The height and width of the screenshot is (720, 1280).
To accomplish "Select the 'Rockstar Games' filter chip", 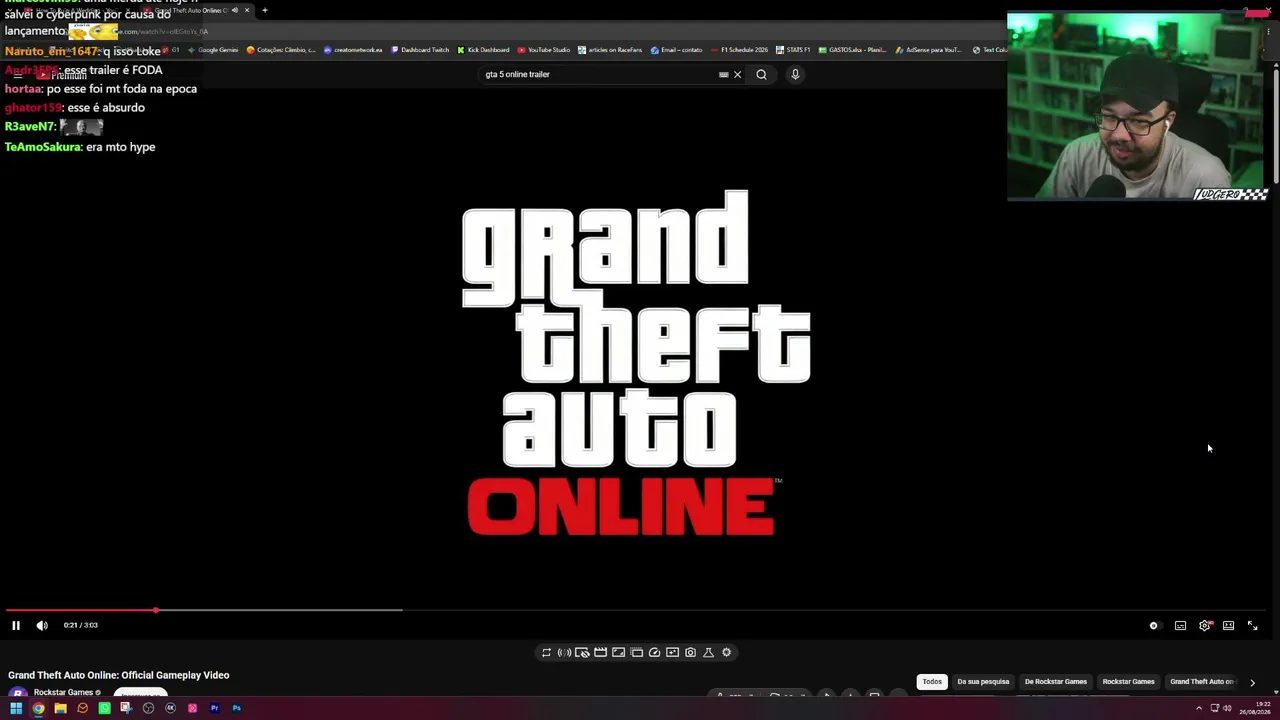I will (1128, 682).
